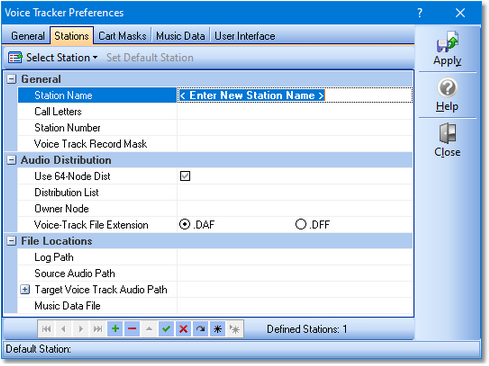Click the Default Station status bar text
The image size is (489, 366).
[x=38, y=349]
